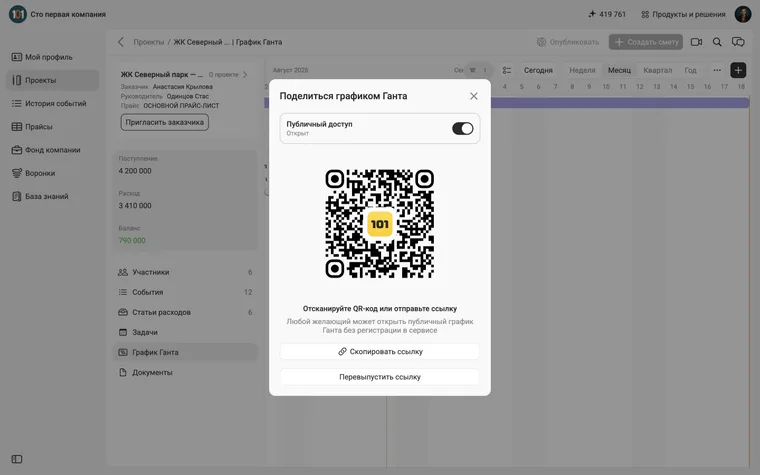Screen dimensions: 760x475
Task: Click project title ЖК Северный парк
Action: click(x=162, y=75)
